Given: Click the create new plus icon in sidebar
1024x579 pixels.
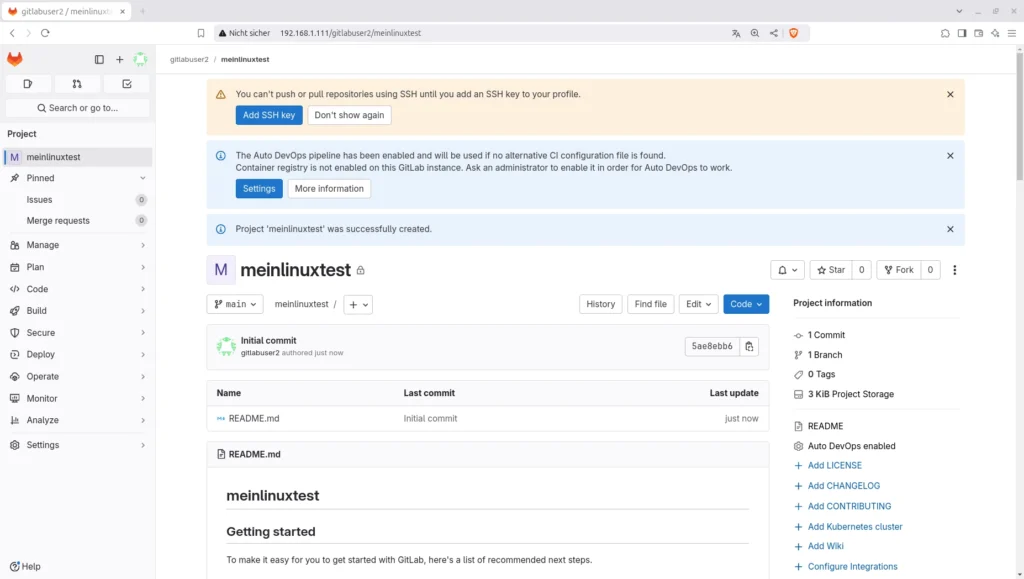Looking at the screenshot, I should click(x=120, y=60).
